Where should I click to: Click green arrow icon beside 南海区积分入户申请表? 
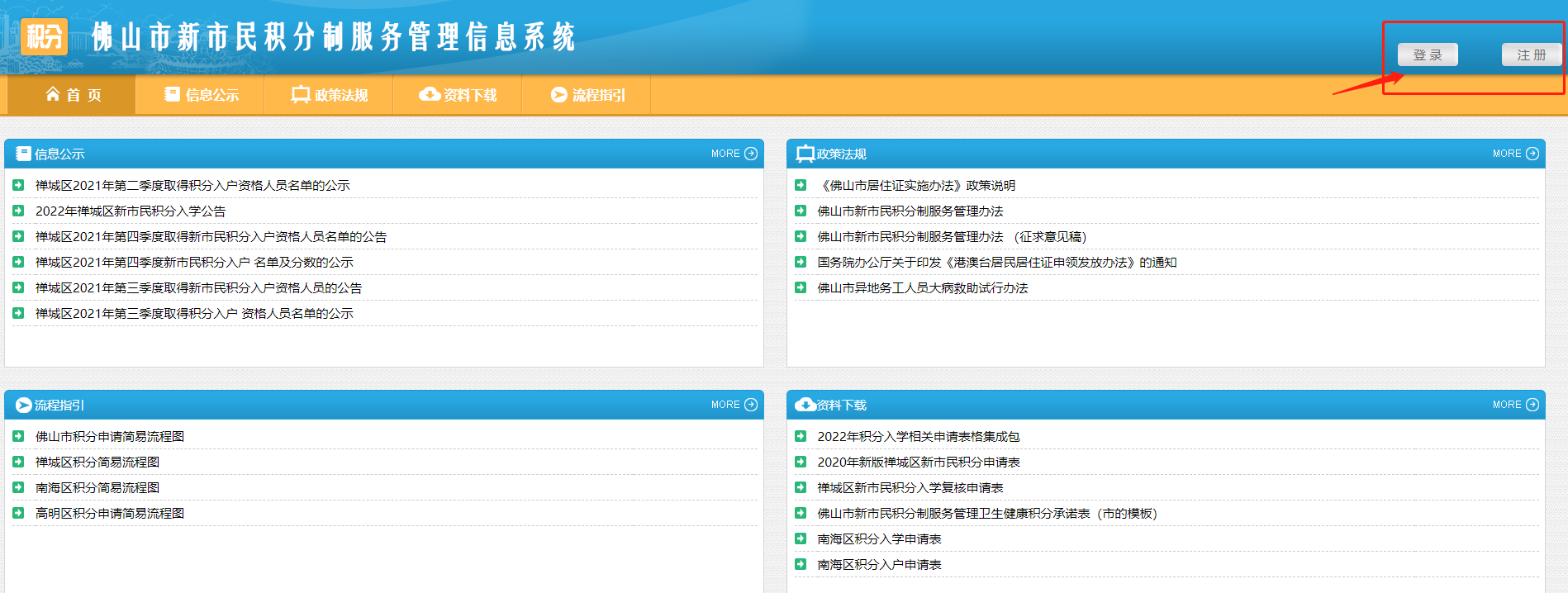pyautogui.click(x=800, y=564)
